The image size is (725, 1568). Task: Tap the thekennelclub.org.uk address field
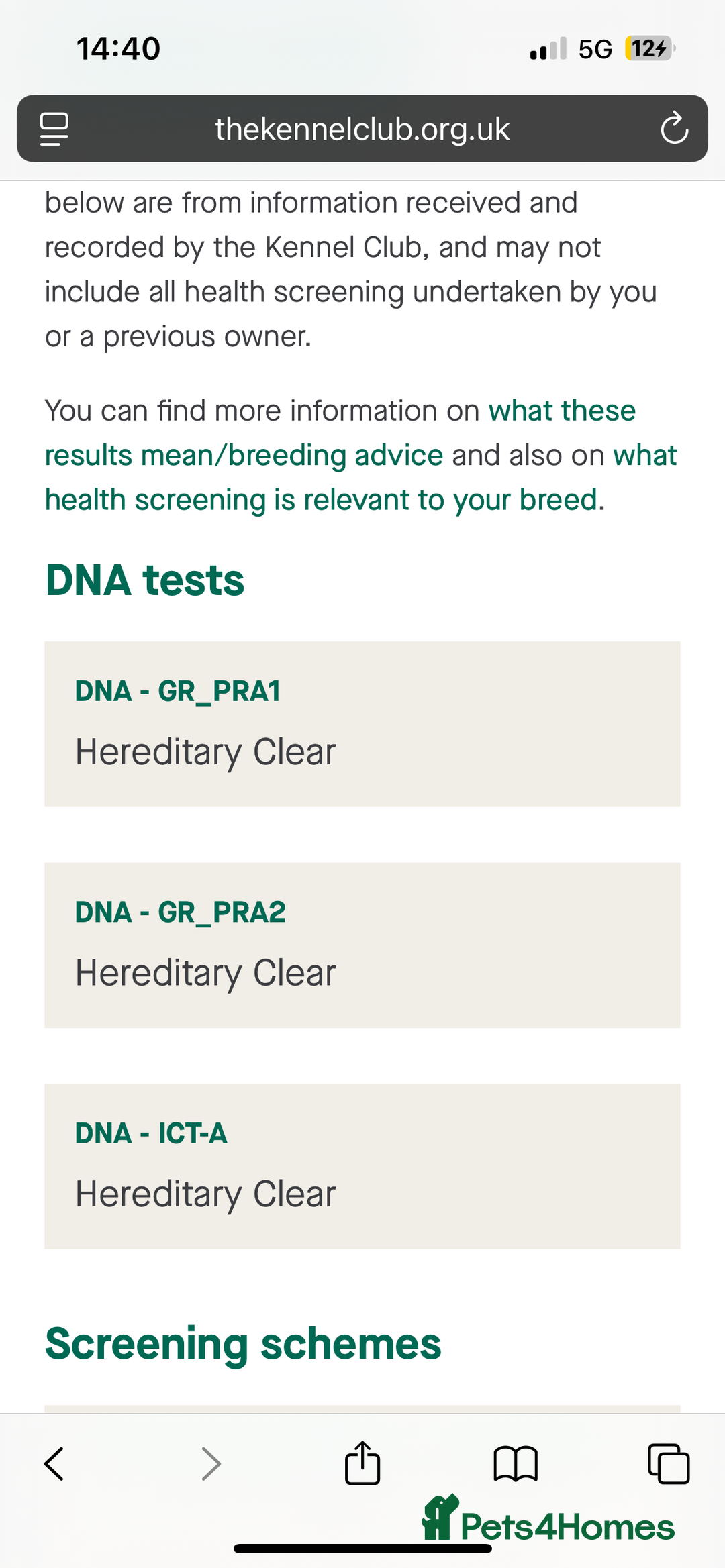click(362, 129)
